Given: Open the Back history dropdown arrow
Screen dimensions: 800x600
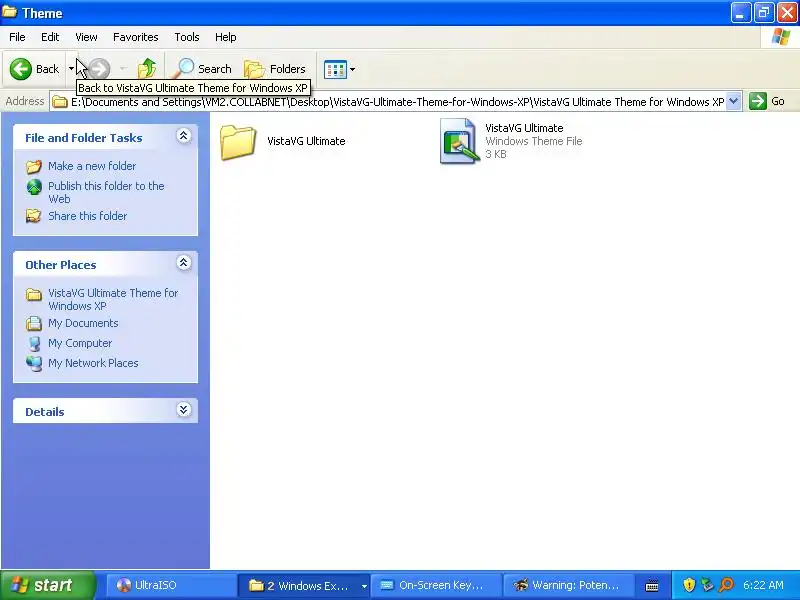Looking at the screenshot, I should pos(71,69).
